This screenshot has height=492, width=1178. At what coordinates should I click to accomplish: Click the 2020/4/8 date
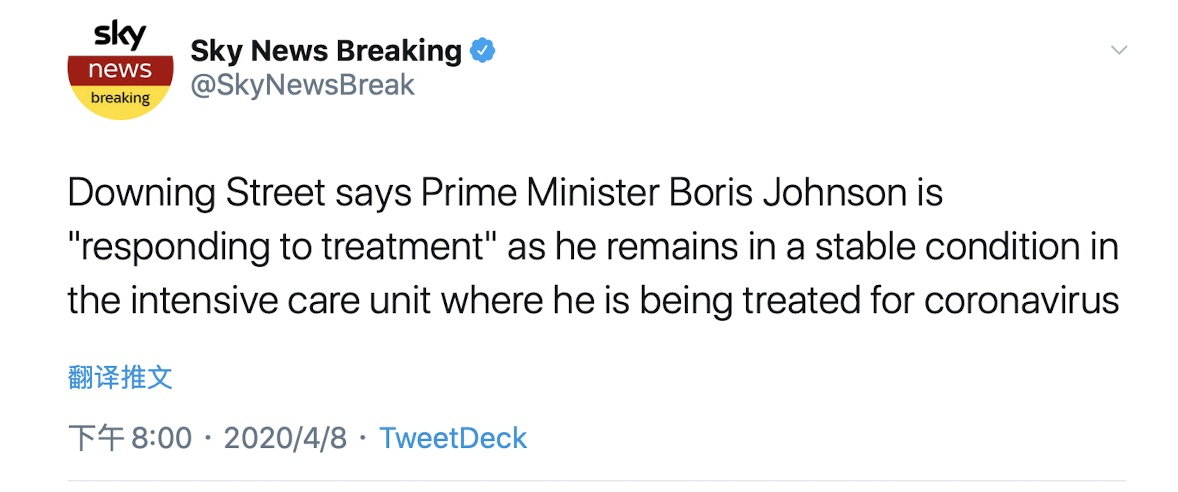click(285, 438)
